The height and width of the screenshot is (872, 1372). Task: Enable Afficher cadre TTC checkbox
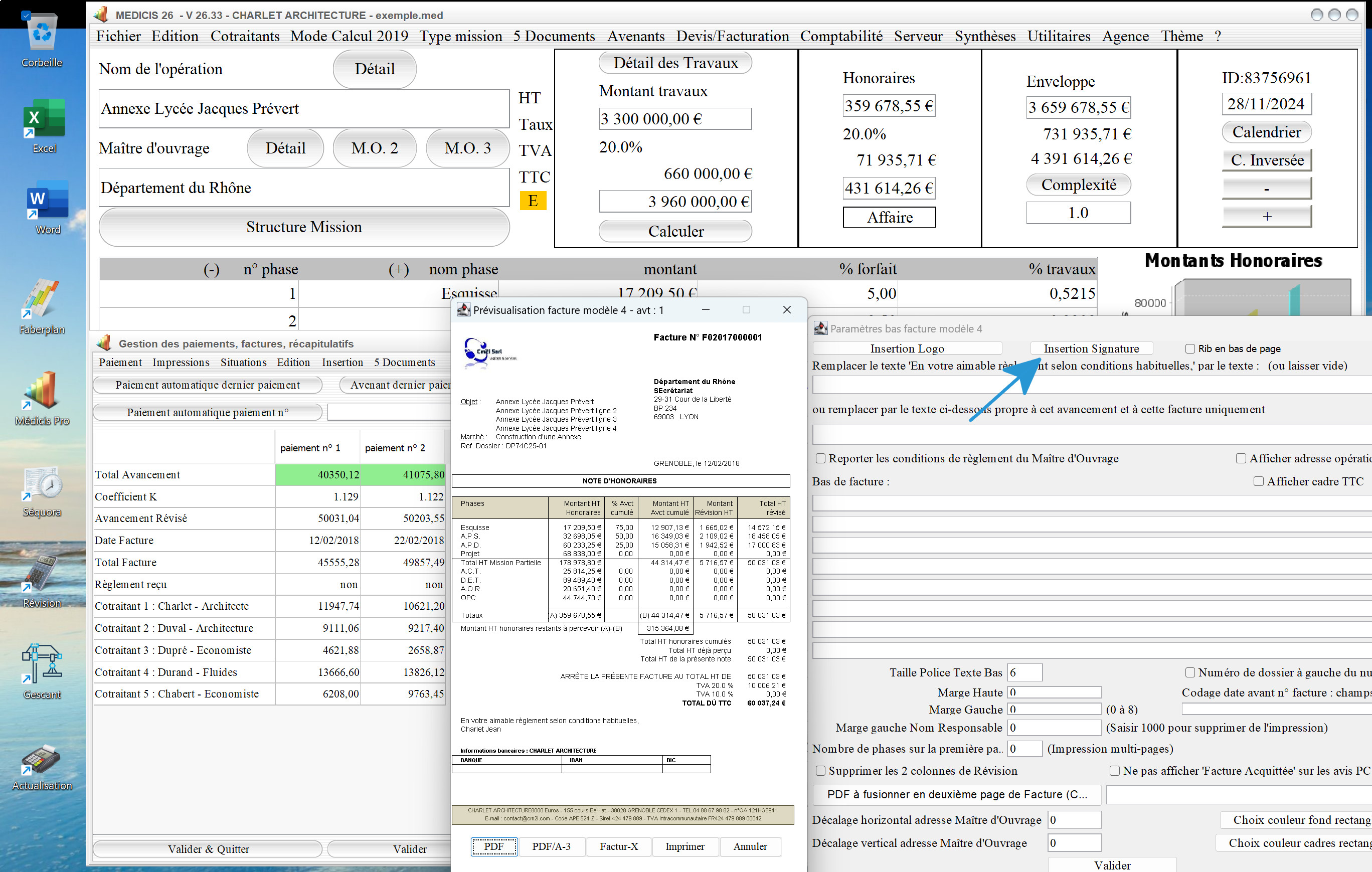pyautogui.click(x=1258, y=481)
